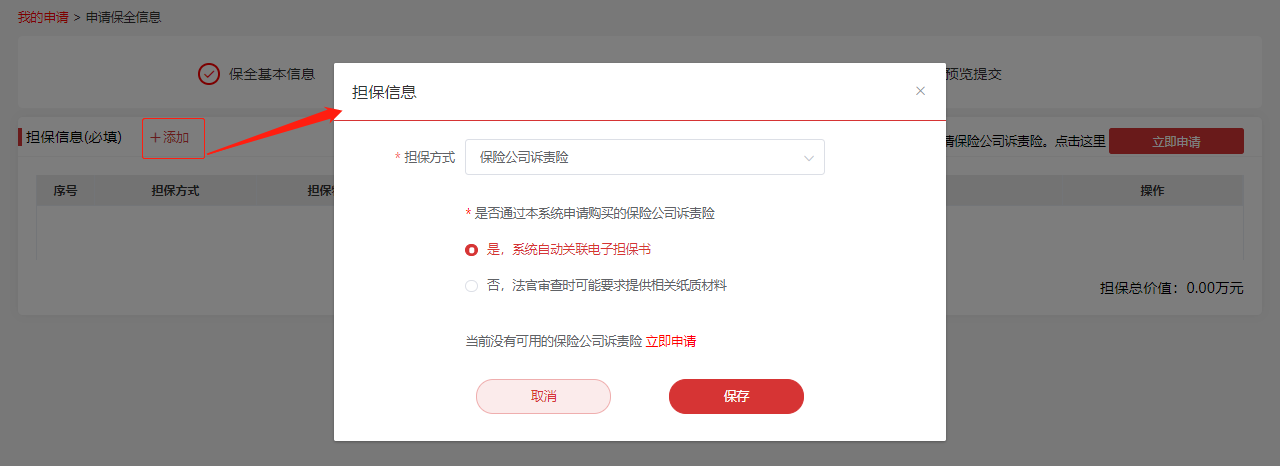Click the 取消 button
The height and width of the screenshot is (466, 1280).
pos(543,396)
